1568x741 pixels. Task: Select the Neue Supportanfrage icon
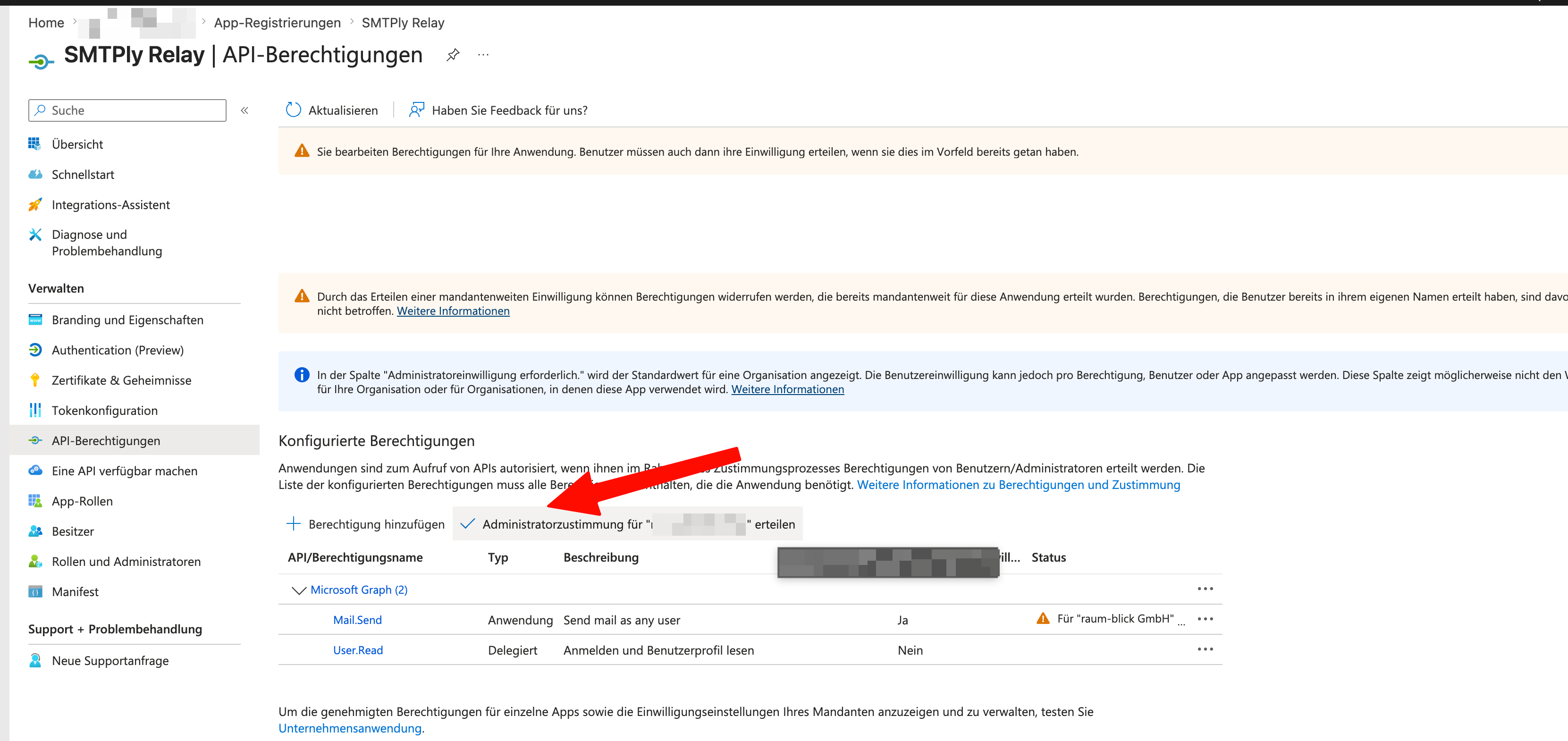[35, 661]
